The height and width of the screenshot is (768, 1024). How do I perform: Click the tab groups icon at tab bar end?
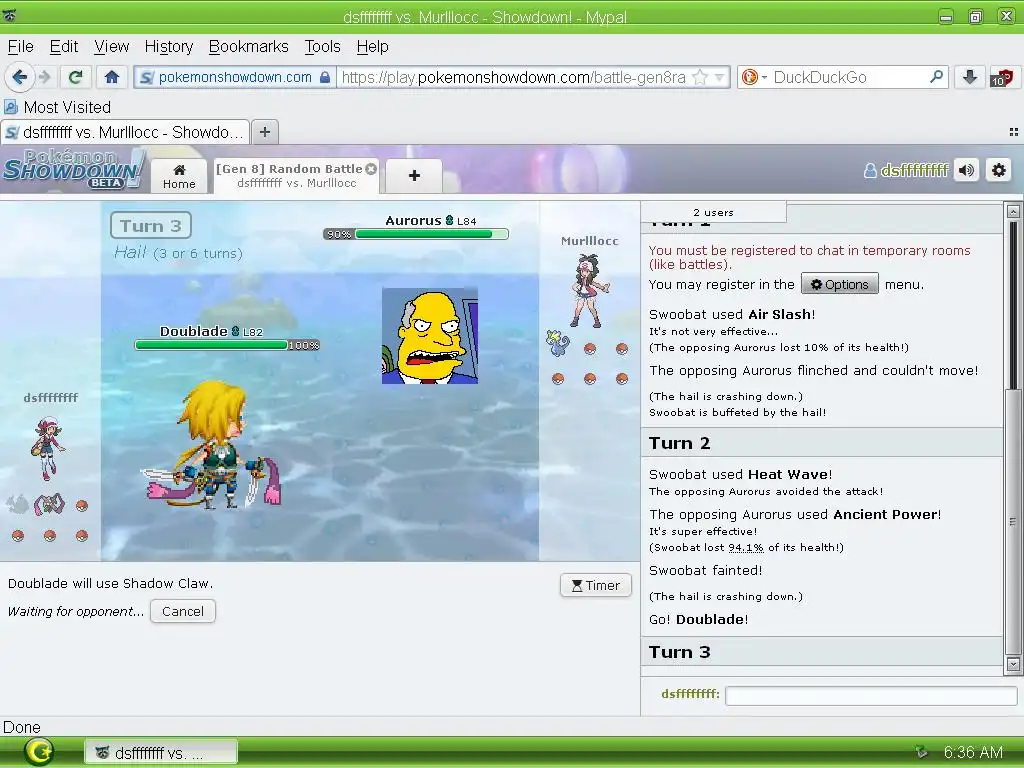click(1014, 132)
